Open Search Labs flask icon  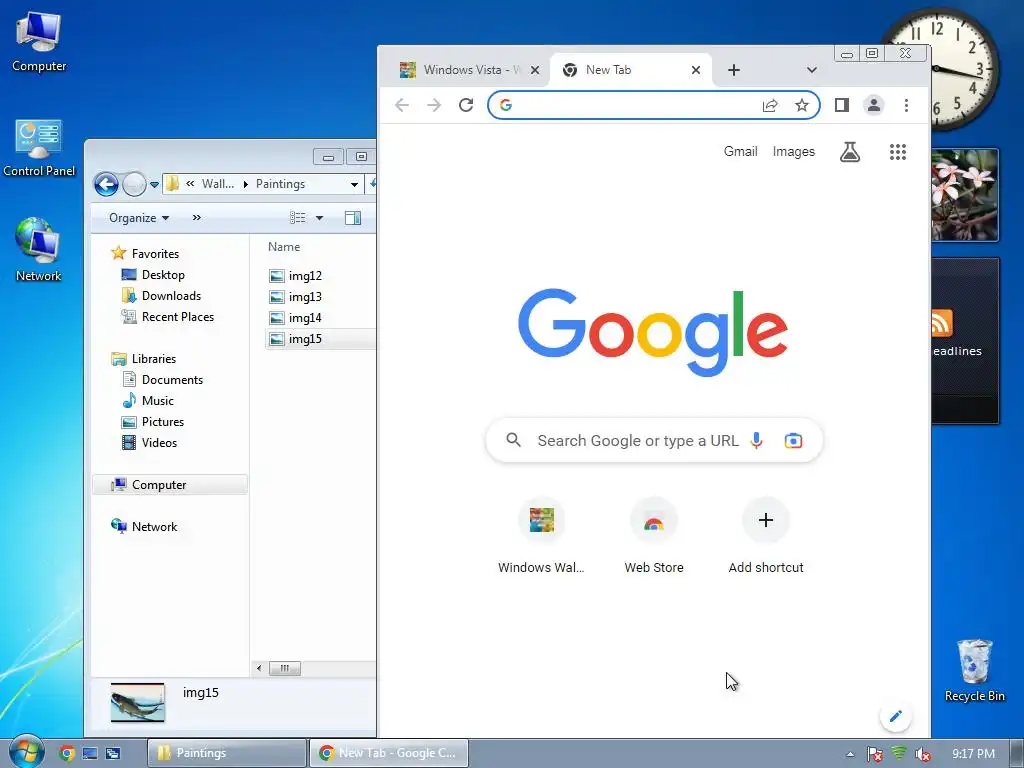[850, 152]
